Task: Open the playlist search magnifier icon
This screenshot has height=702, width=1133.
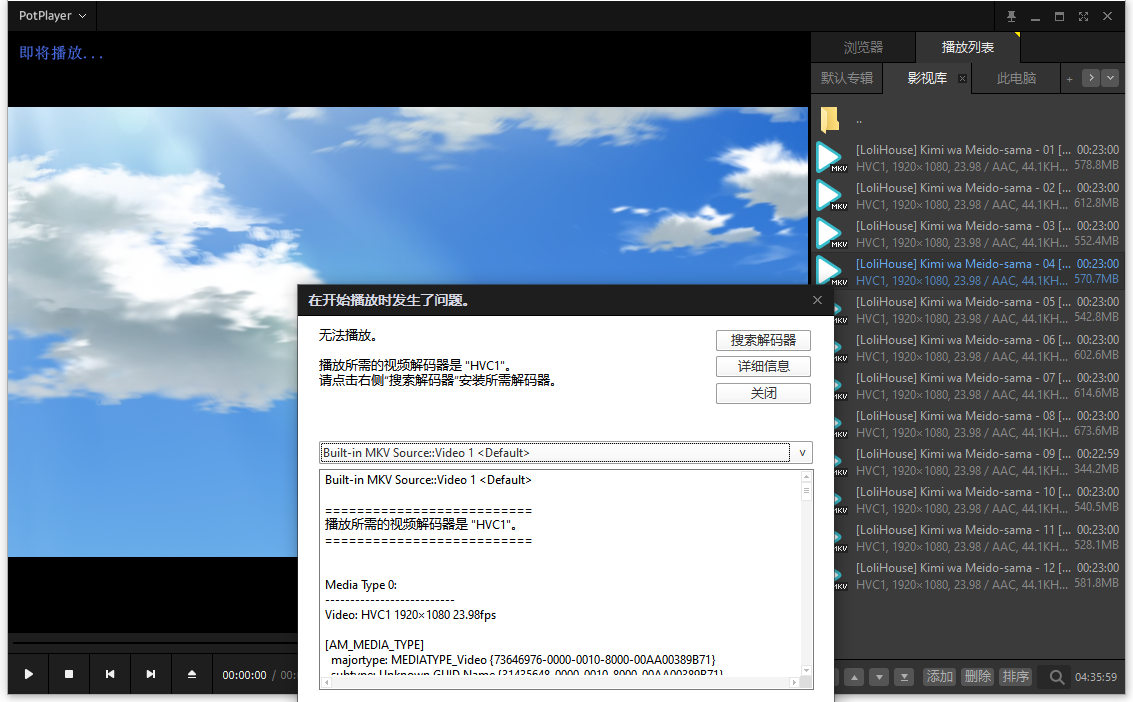Action: (x=1056, y=678)
